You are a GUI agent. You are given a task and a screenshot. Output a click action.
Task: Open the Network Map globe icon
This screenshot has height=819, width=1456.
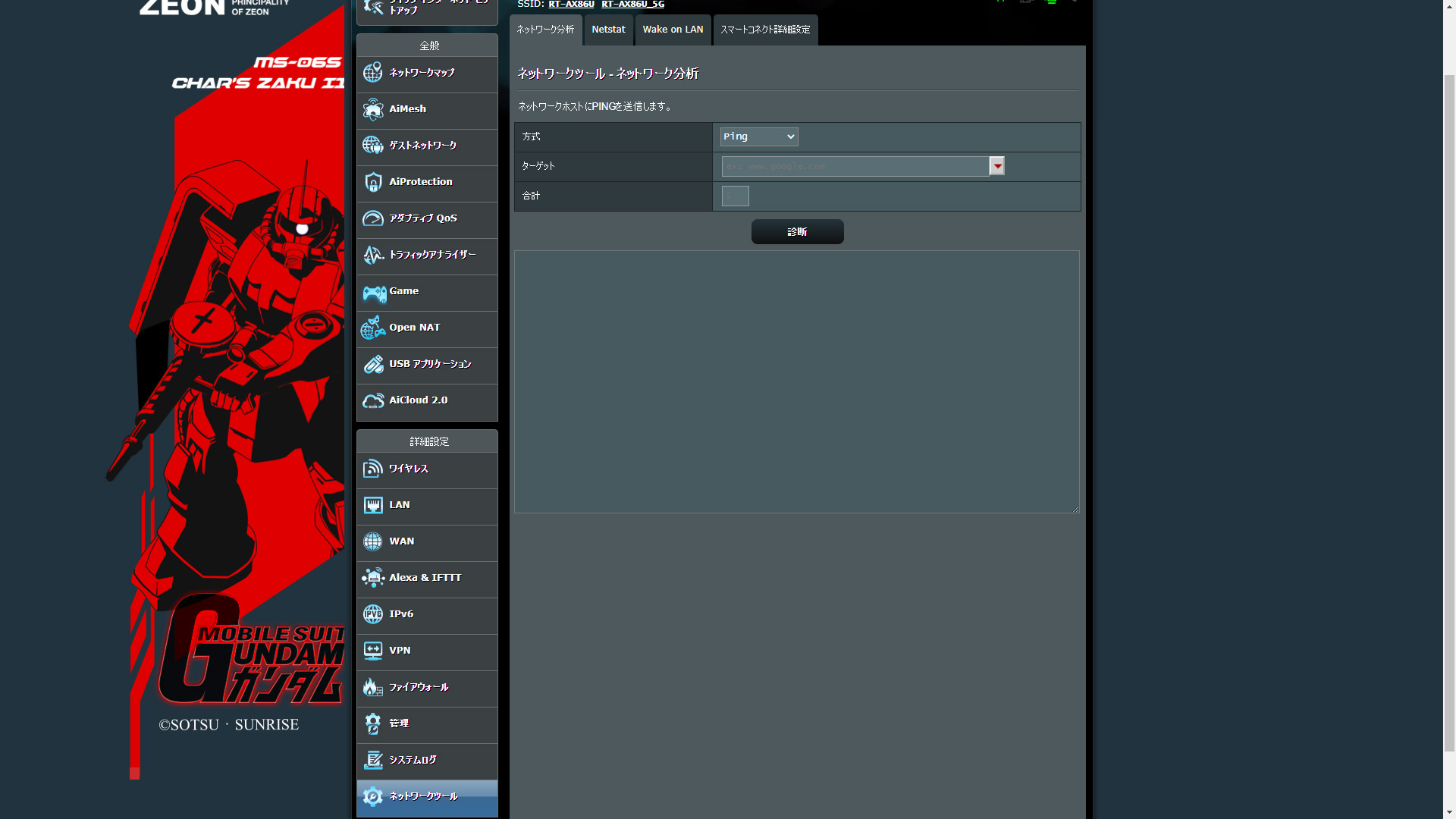pyautogui.click(x=372, y=73)
